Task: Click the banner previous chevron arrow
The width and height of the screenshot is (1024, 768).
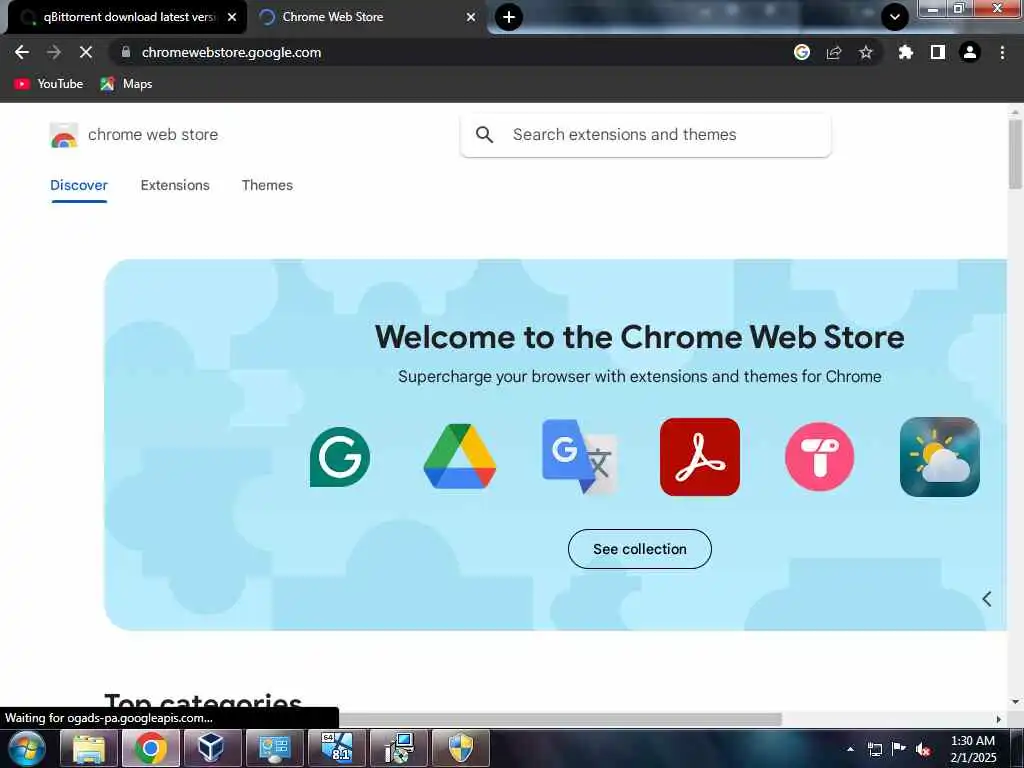Action: pyautogui.click(x=987, y=599)
